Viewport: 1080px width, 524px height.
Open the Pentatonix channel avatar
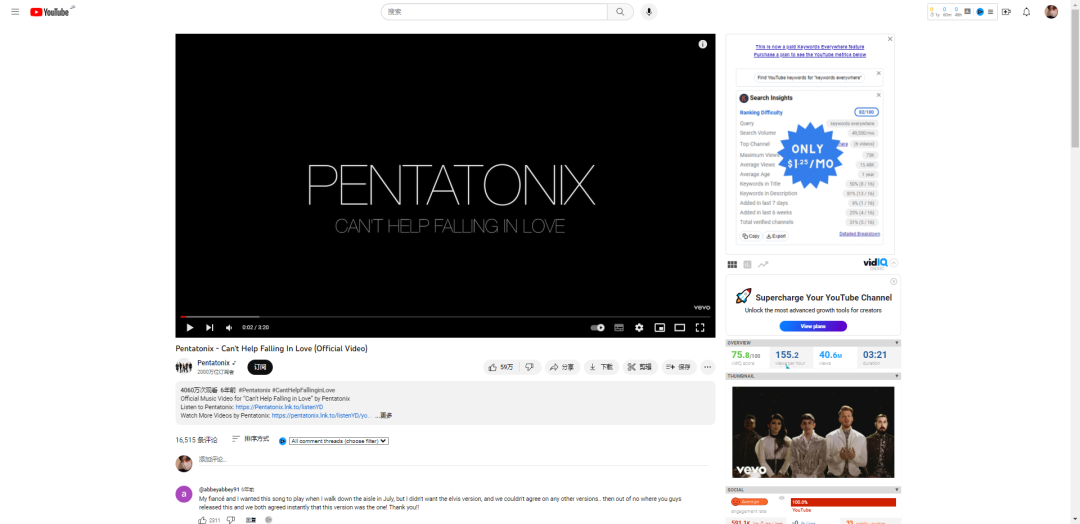coord(183,366)
